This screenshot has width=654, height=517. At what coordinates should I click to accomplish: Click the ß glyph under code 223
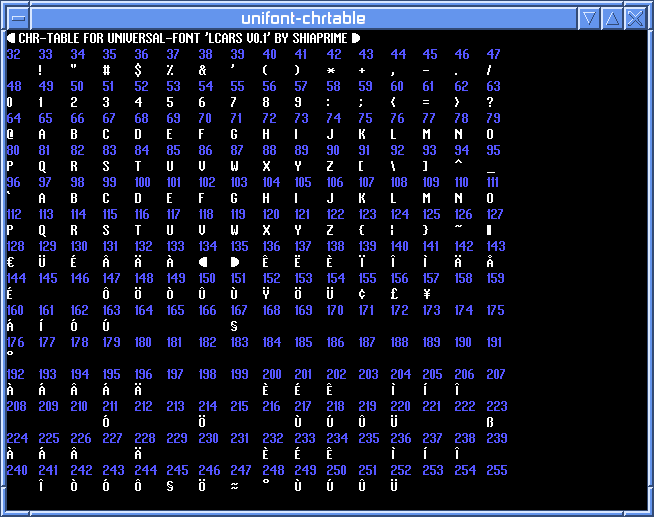(490, 422)
